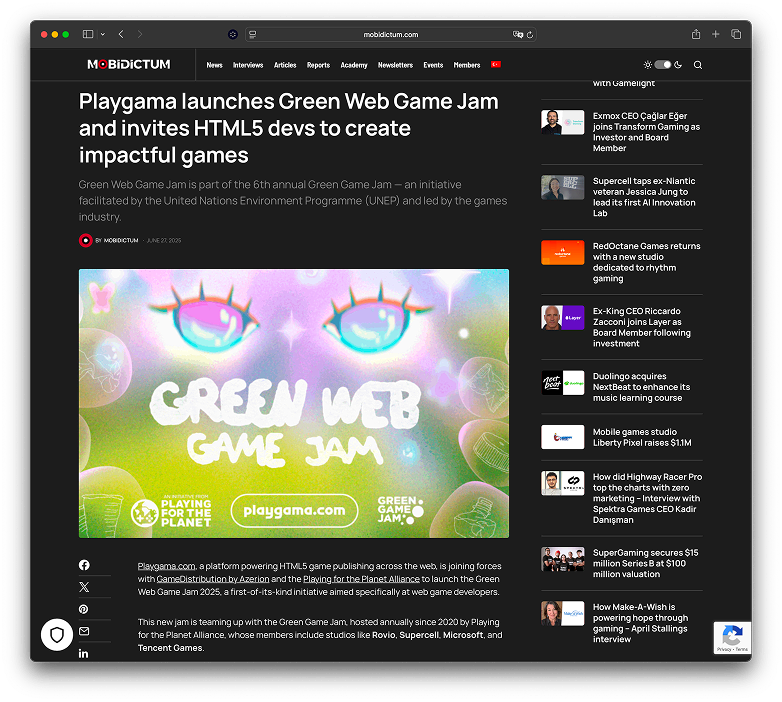This screenshot has height=702, width=782.
Task: Follow the Playing for the Planet Alliance link
Action: (362, 579)
